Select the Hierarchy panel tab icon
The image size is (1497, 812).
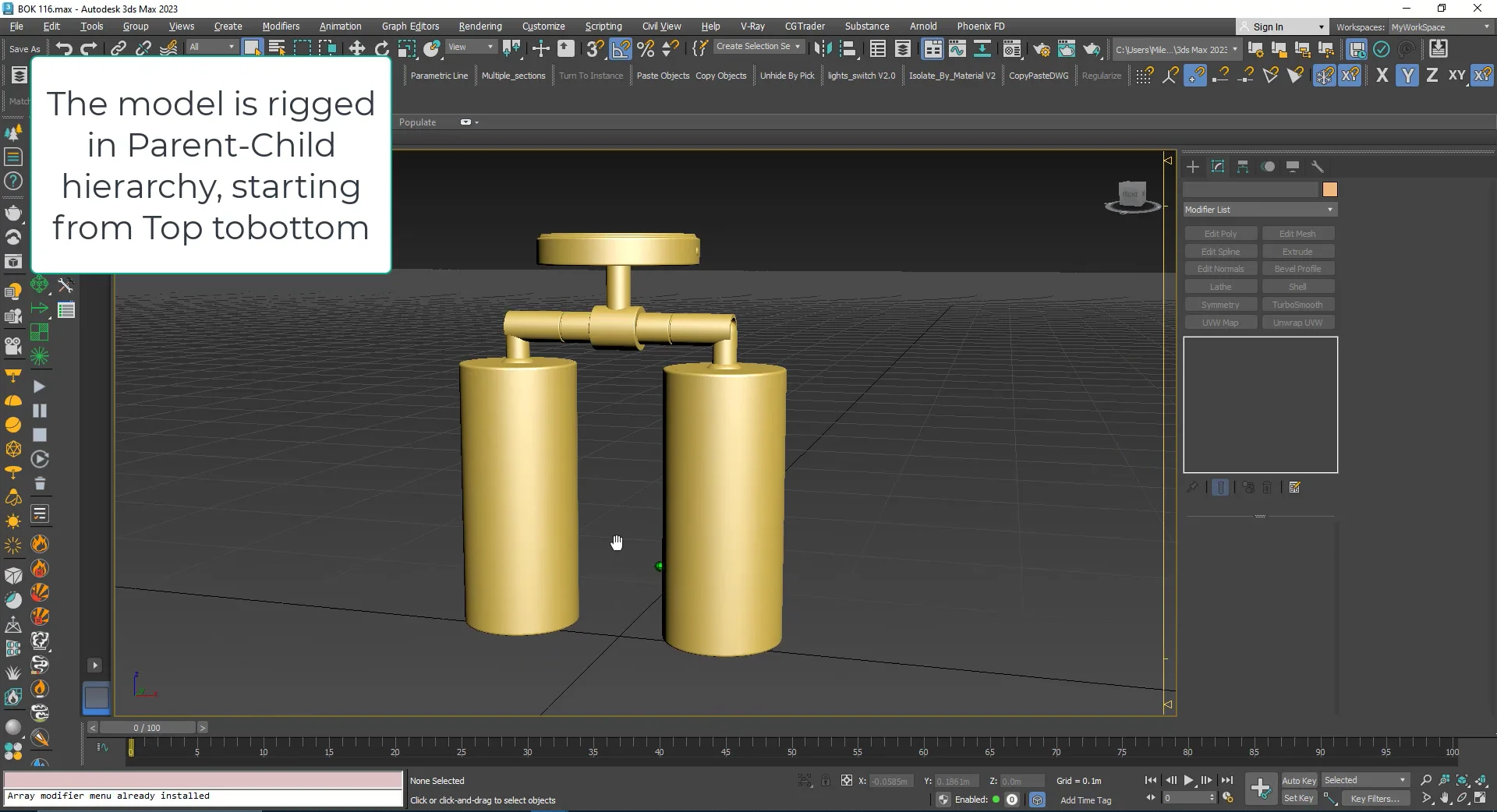click(x=1244, y=166)
